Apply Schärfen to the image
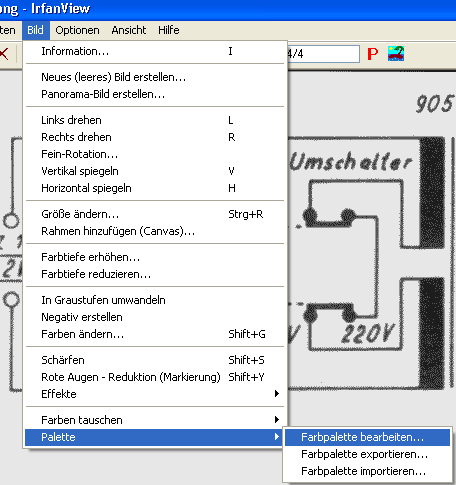Viewport: 456px width, 485px height. click(155, 360)
